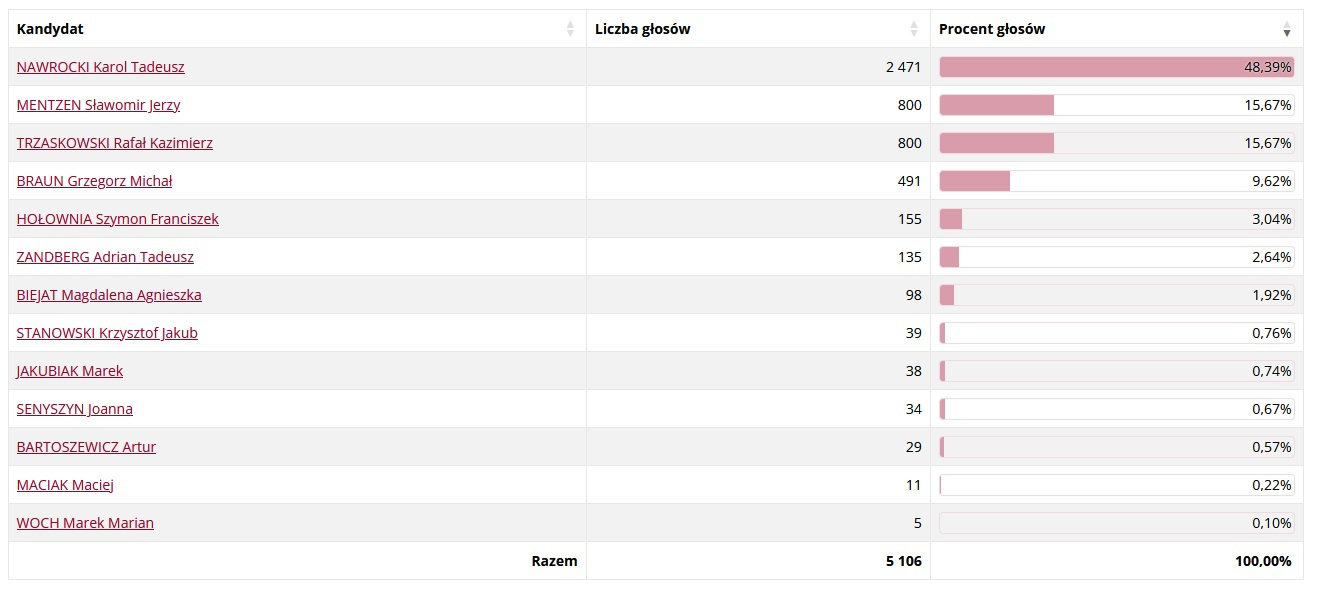
Task: Open STANOWSKI Krzysztof Jakub link
Action: tap(108, 333)
